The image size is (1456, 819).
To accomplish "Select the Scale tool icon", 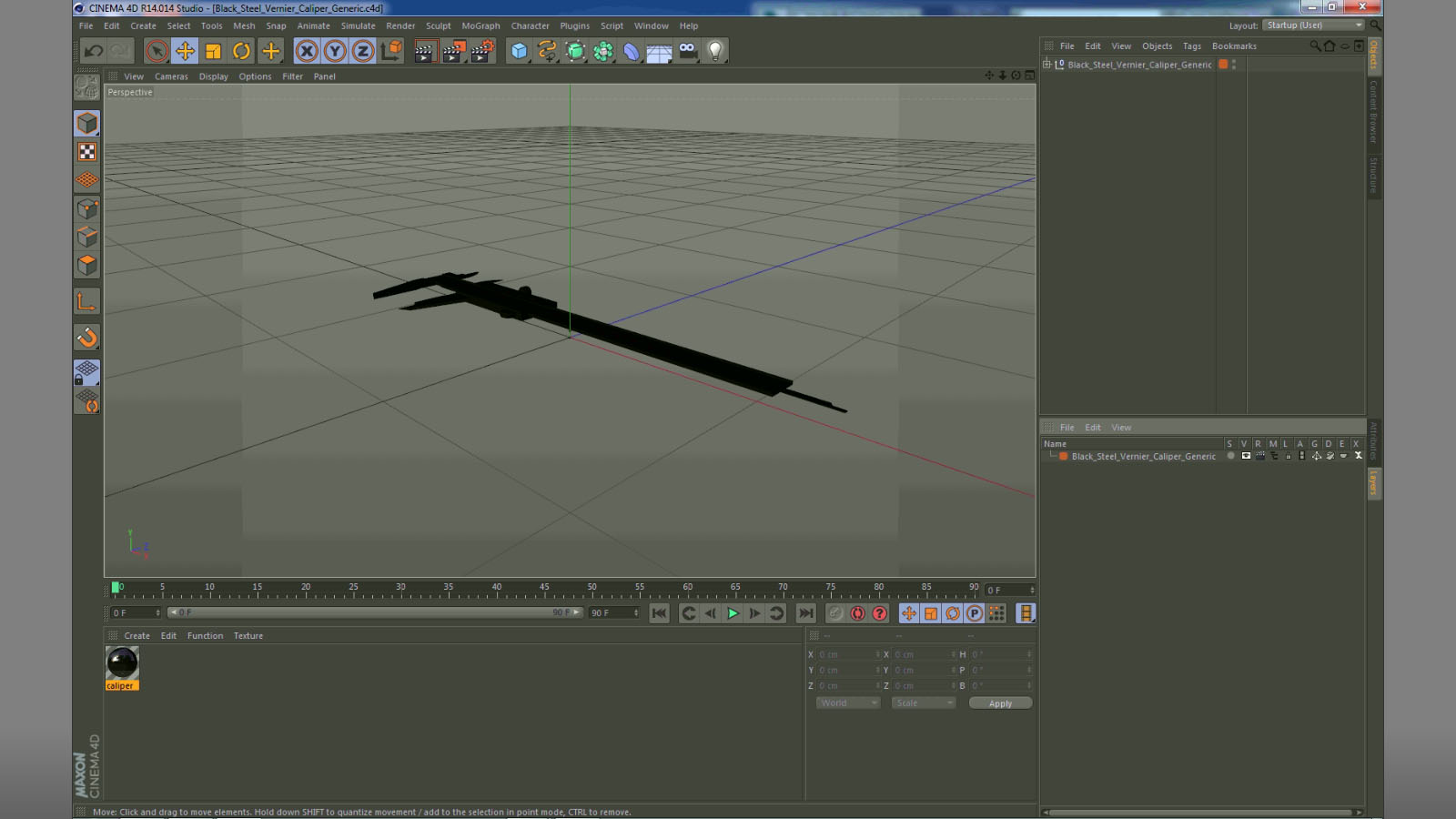I will [213, 51].
